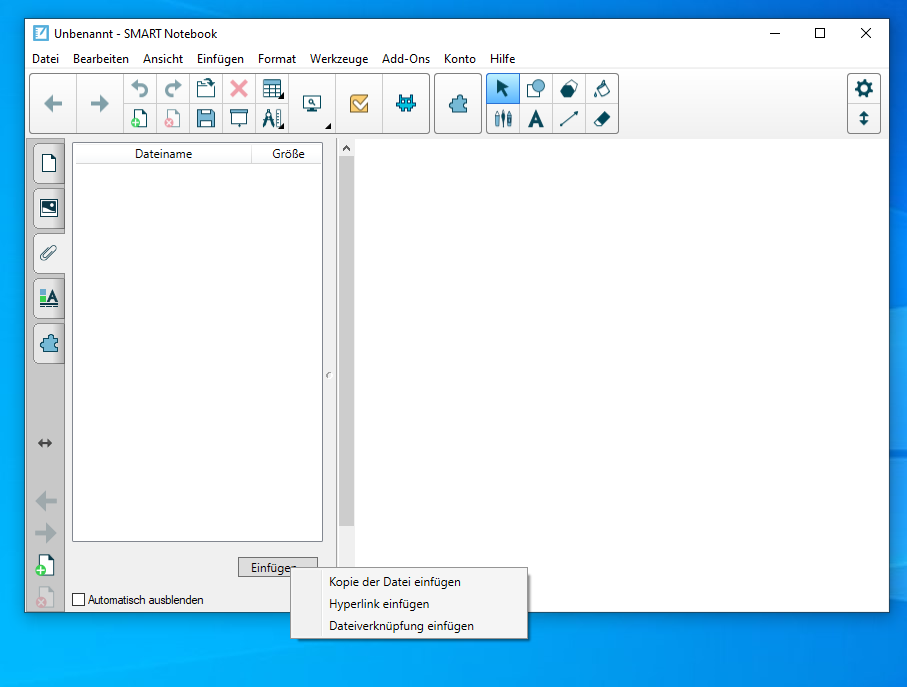Choose Kopie der Datei einfügen

pos(394,582)
